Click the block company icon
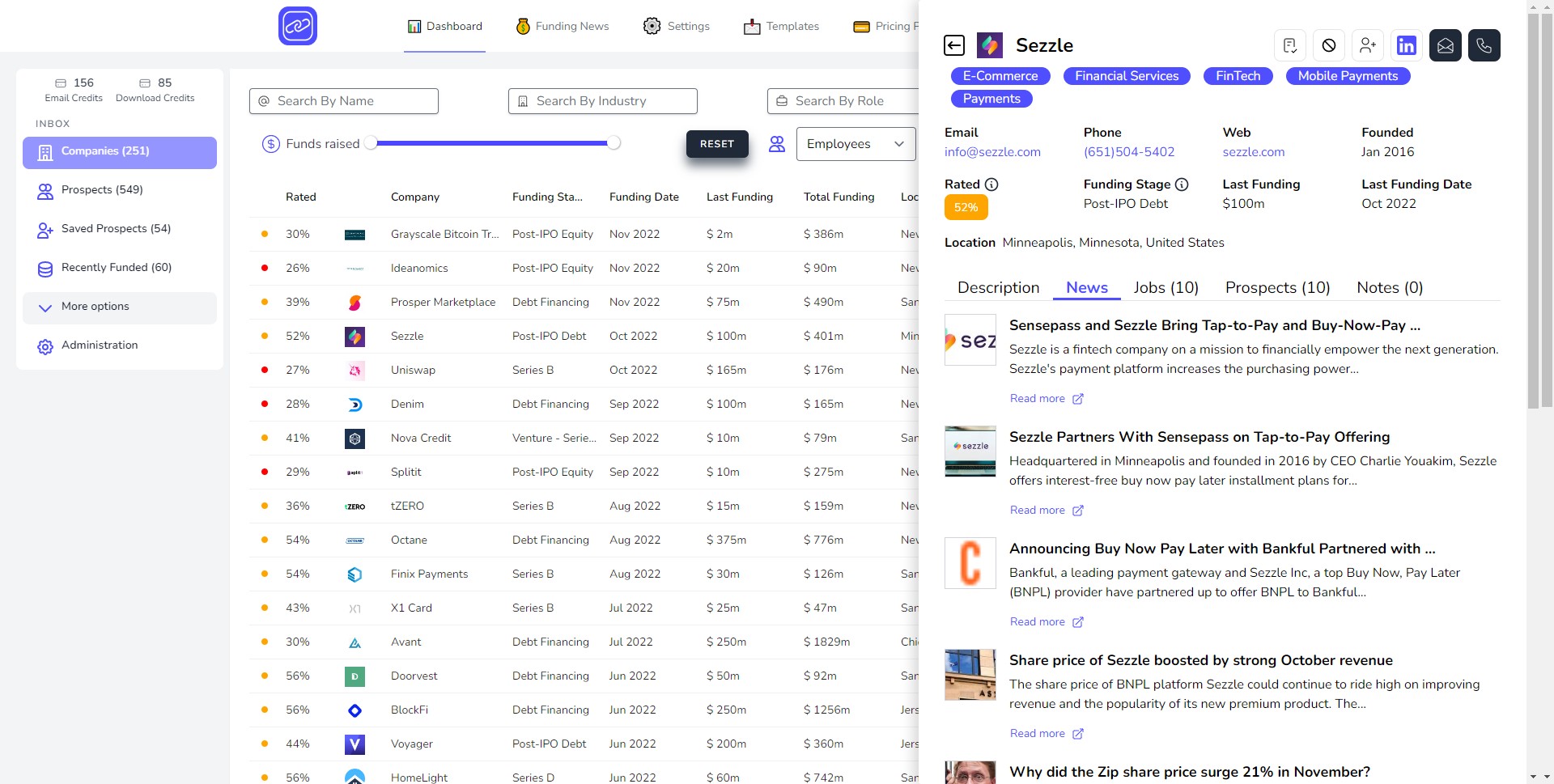 point(1329,45)
